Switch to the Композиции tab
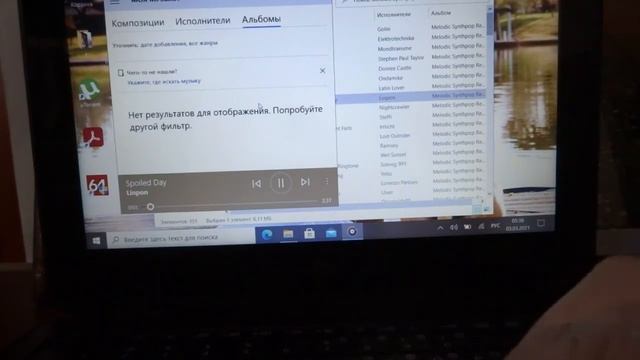Viewport: 640px width, 360px height. [138, 23]
